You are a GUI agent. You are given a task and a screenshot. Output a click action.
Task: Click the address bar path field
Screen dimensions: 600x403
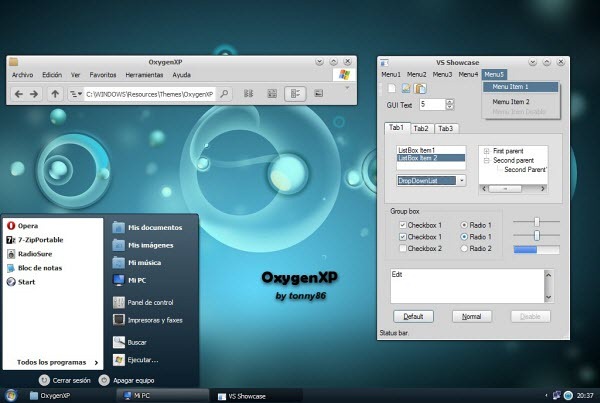(x=149, y=94)
